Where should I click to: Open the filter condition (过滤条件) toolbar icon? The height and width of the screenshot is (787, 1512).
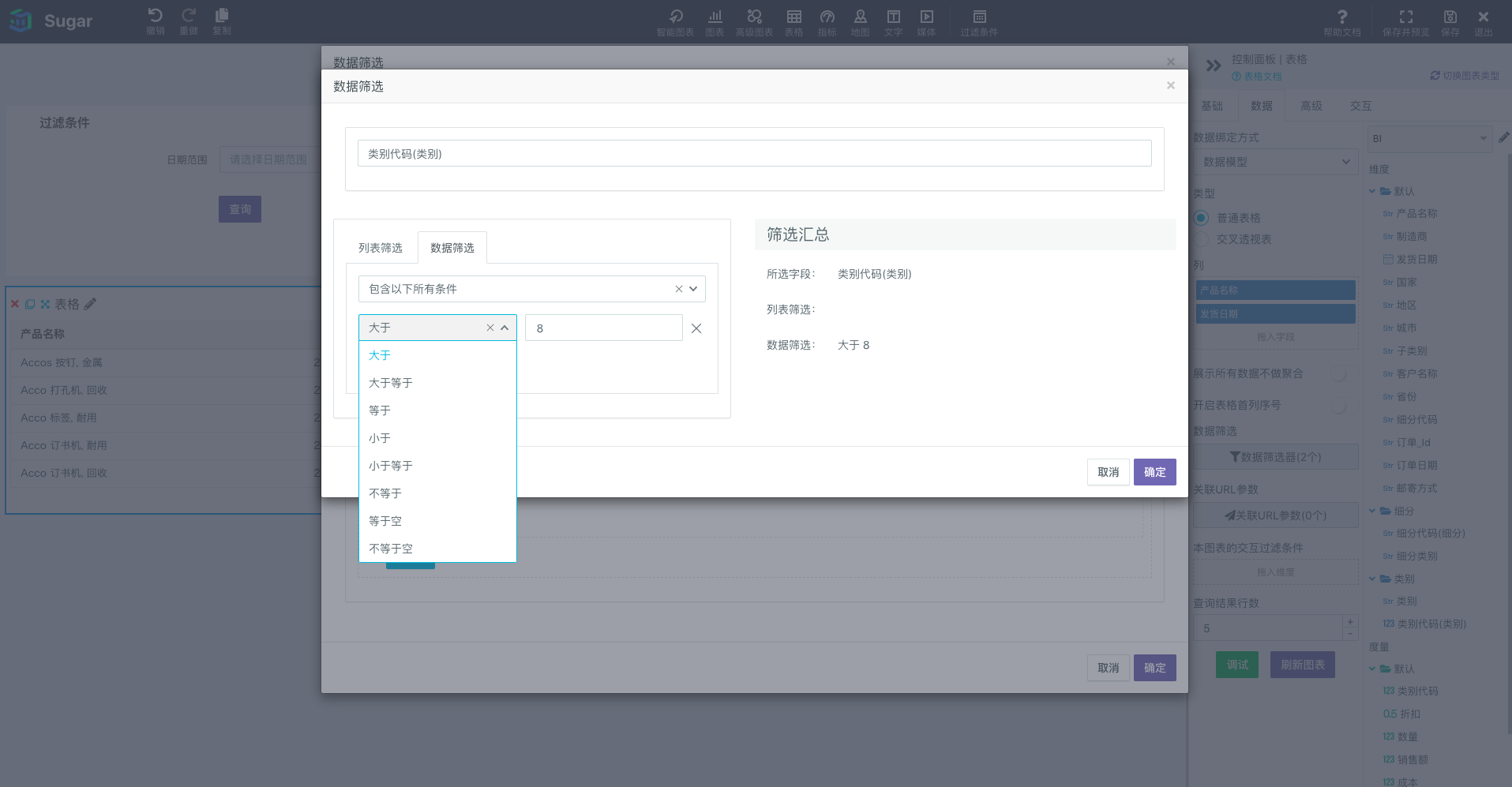click(x=979, y=23)
